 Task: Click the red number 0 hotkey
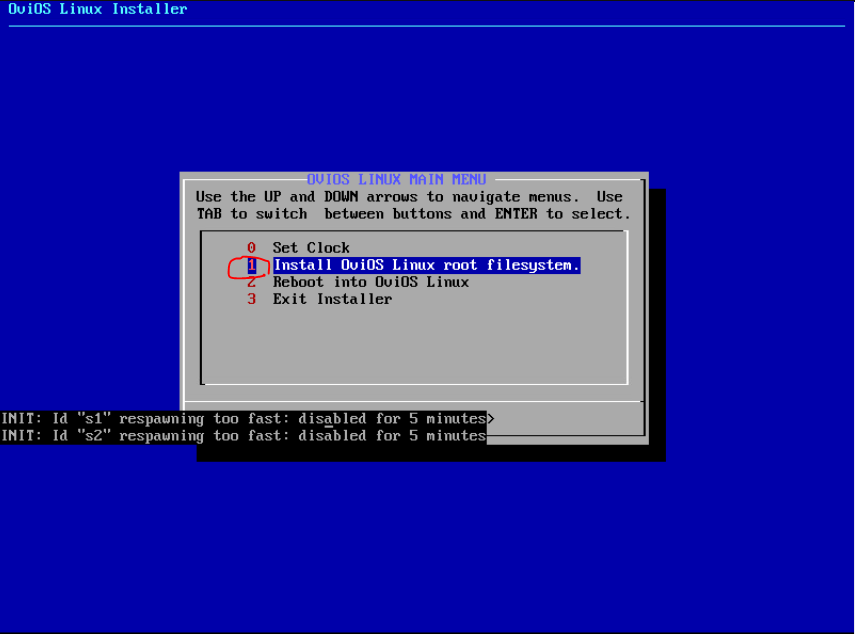click(x=251, y=248)
